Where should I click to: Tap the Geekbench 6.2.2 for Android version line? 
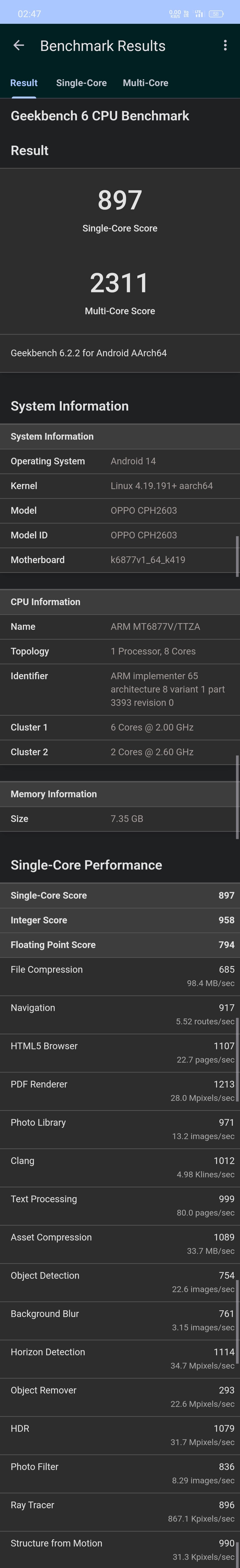[89, 353]
